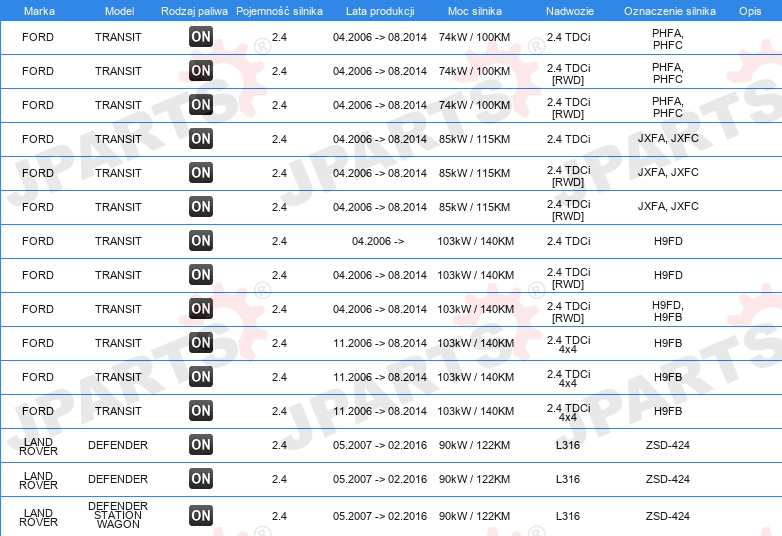
Task: Click 'PHFA, PHFC' in the 74kW non-RWD row
Action: (668, 39)
